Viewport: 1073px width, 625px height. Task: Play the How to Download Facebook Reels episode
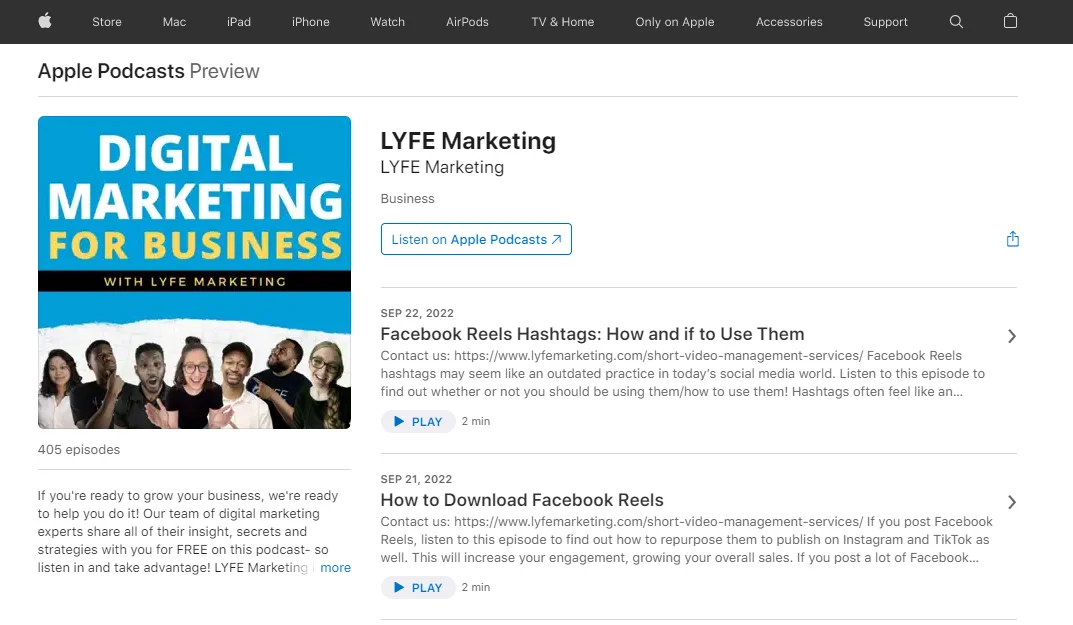tap(418, 587)
